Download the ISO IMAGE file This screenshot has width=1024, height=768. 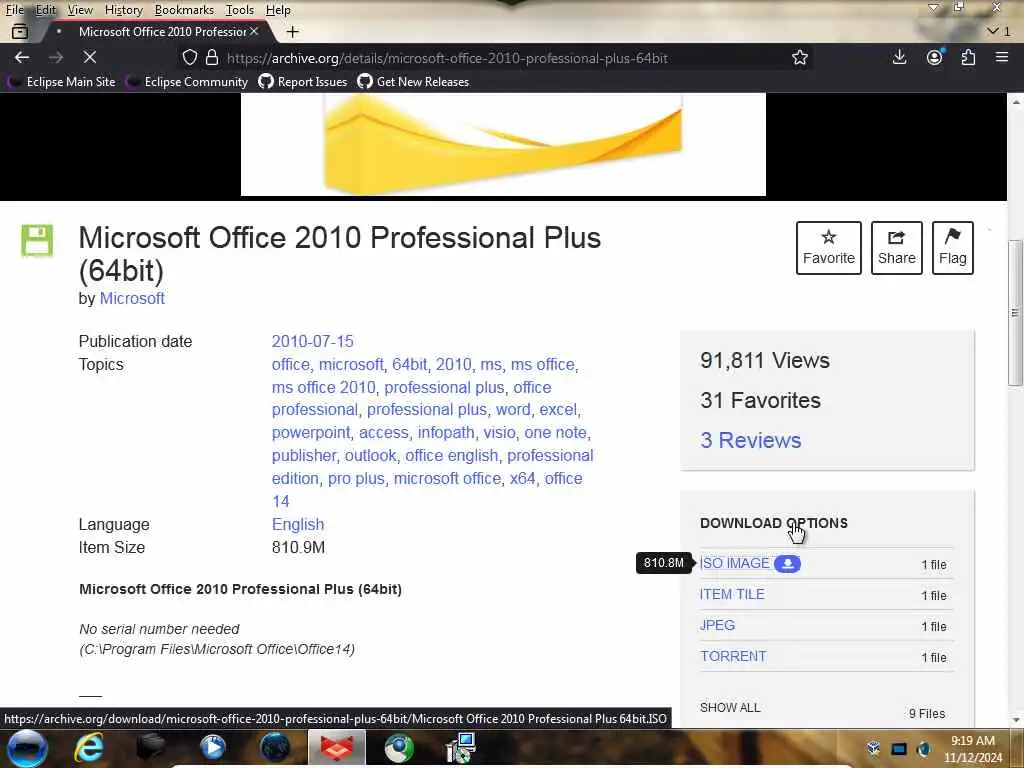(x=735, y=563)
